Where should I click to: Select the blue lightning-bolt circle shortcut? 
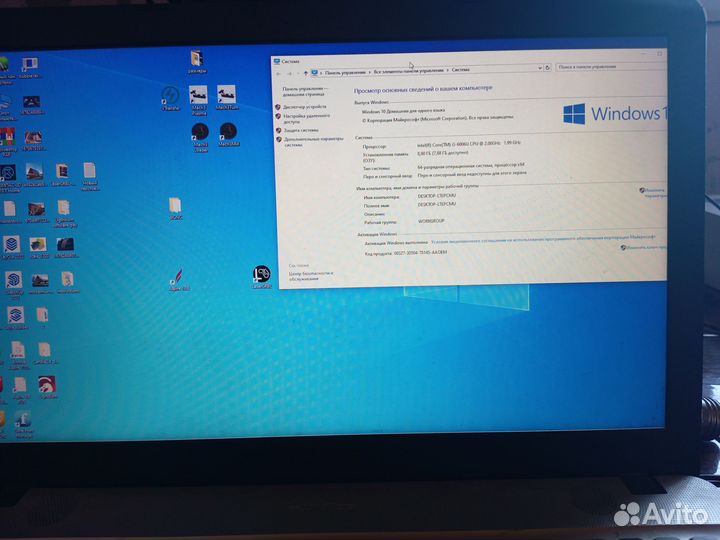170,98
